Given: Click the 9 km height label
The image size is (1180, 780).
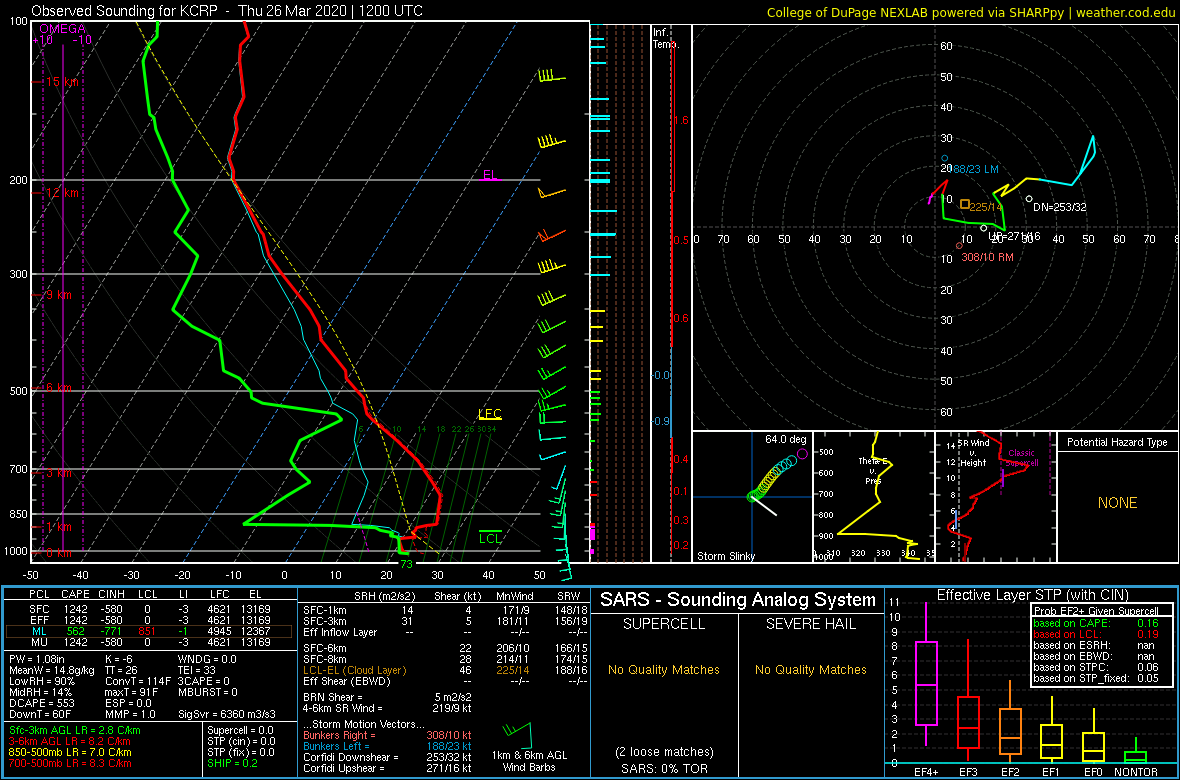Looking at the screenshot, I should 59,295.
